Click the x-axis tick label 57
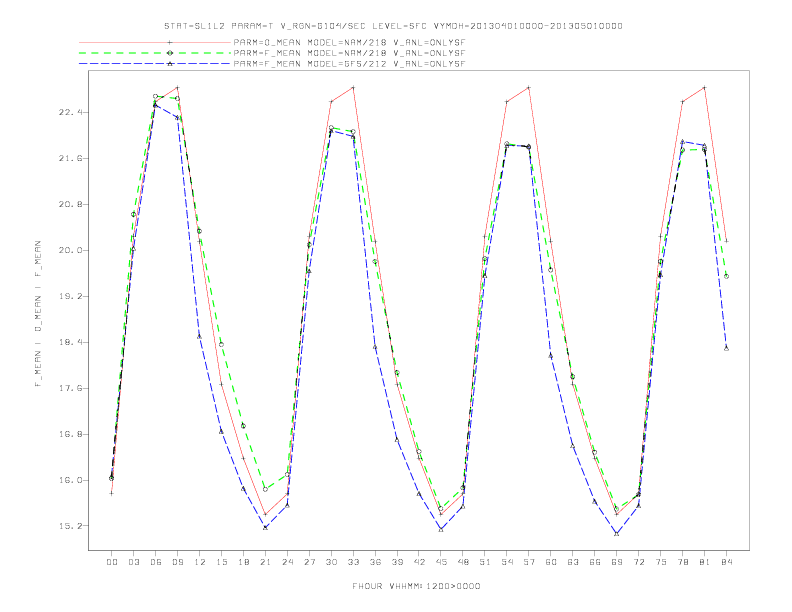 [x=529, y=562]
